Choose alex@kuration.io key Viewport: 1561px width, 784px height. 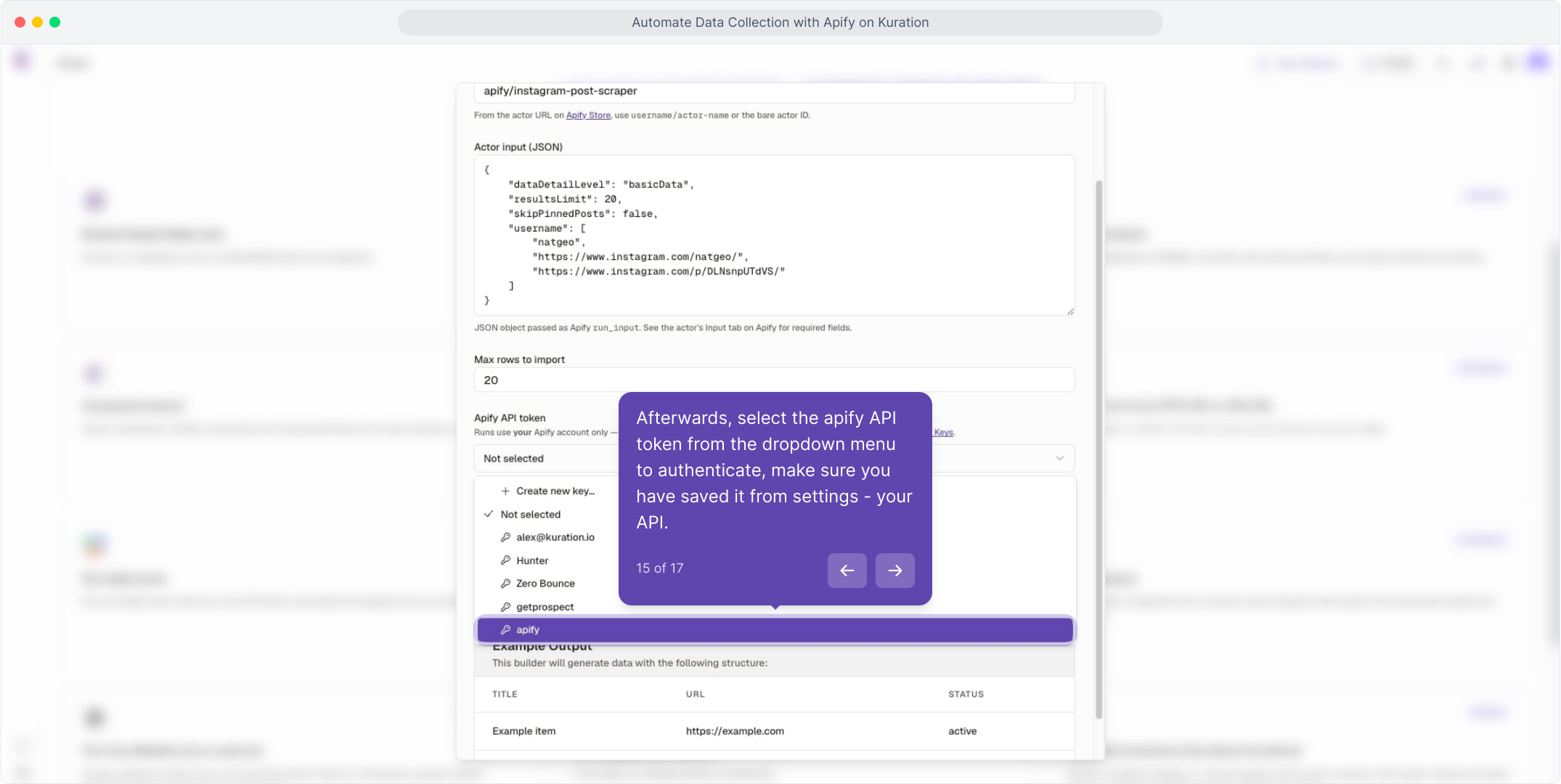click(555, 537)
